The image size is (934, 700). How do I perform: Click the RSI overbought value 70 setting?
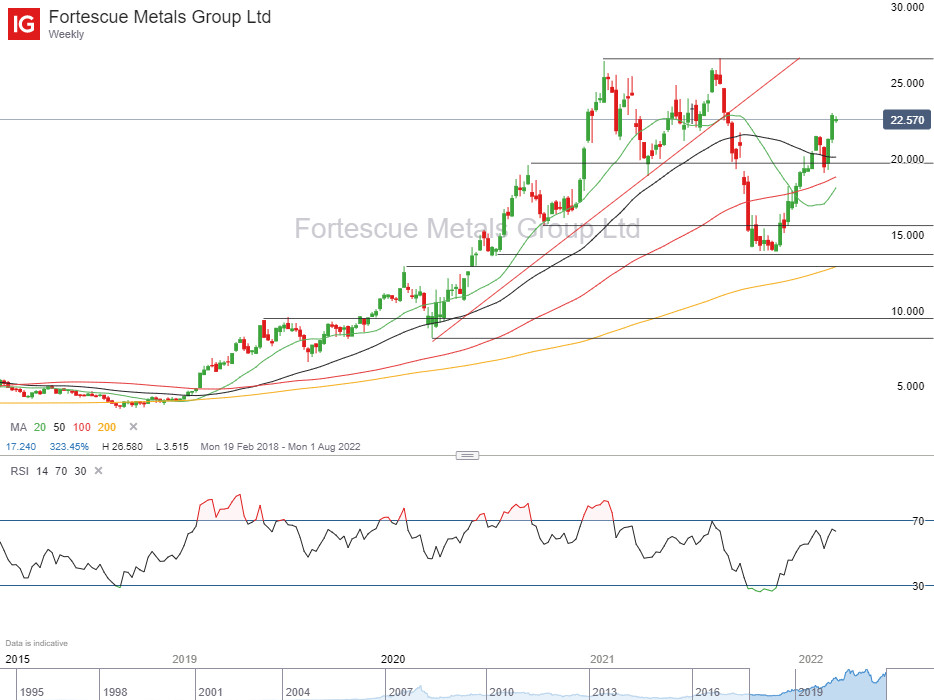click(x=61, y=471)
